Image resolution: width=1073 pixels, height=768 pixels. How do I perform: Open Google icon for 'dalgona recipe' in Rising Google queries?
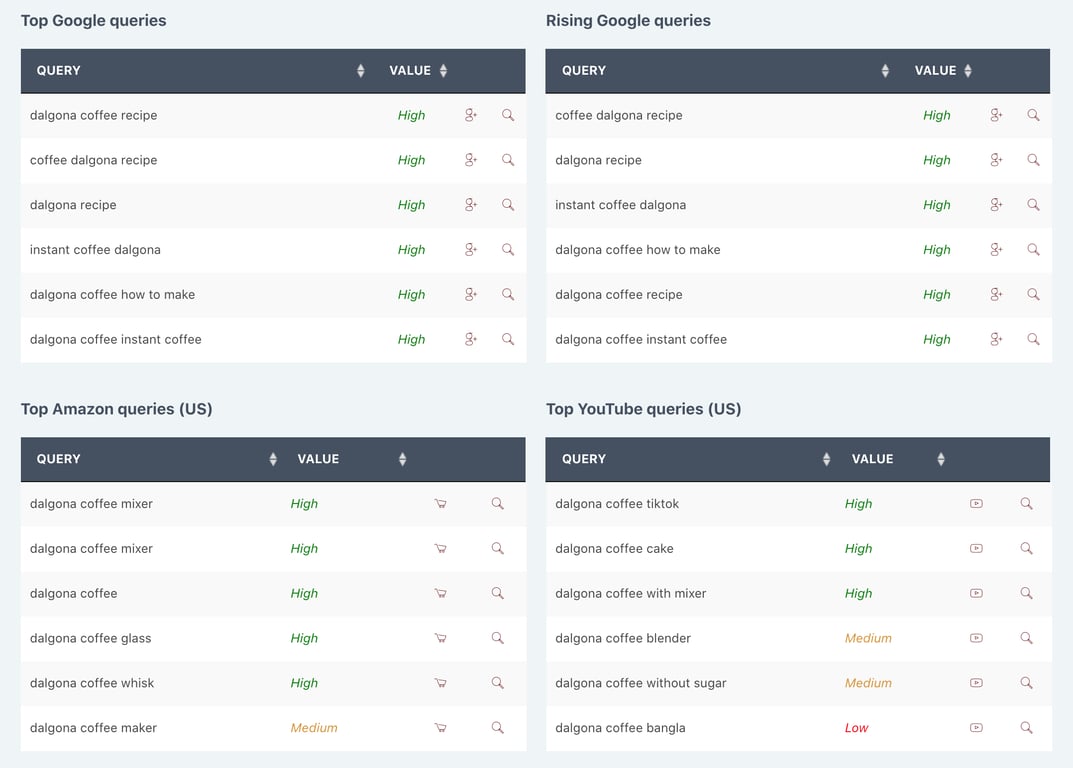[996, 159]
